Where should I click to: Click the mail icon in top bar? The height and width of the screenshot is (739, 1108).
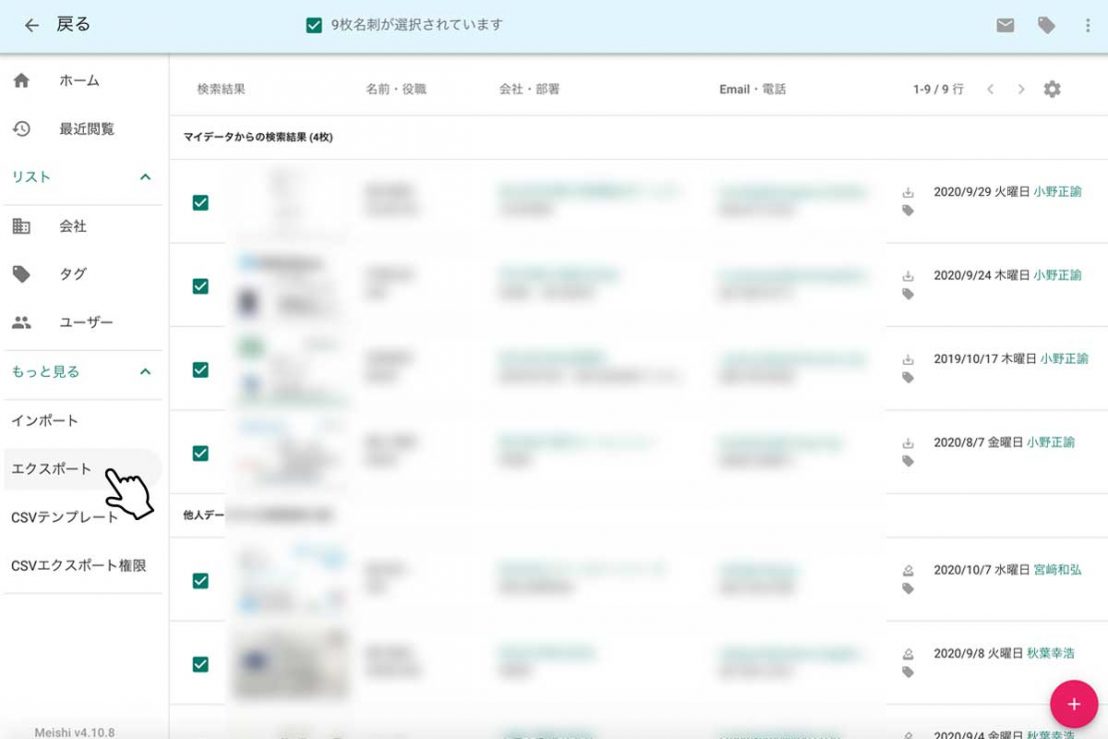(x=1005, y=26)
